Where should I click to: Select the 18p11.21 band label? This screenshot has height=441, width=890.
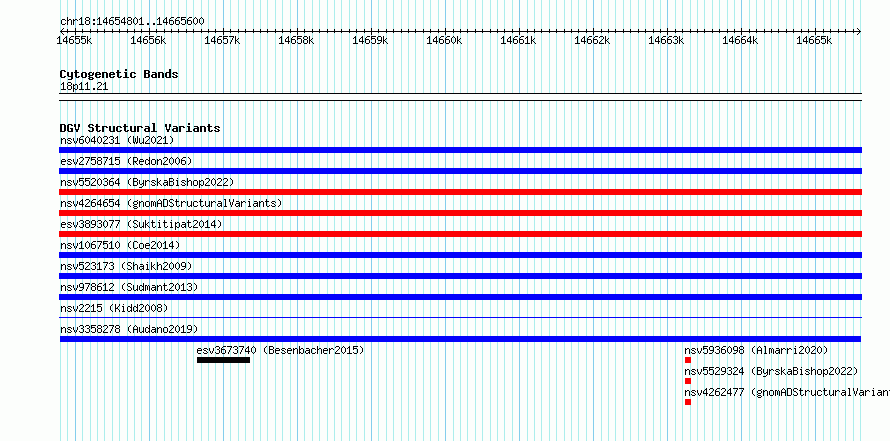[x=84, y=87]
